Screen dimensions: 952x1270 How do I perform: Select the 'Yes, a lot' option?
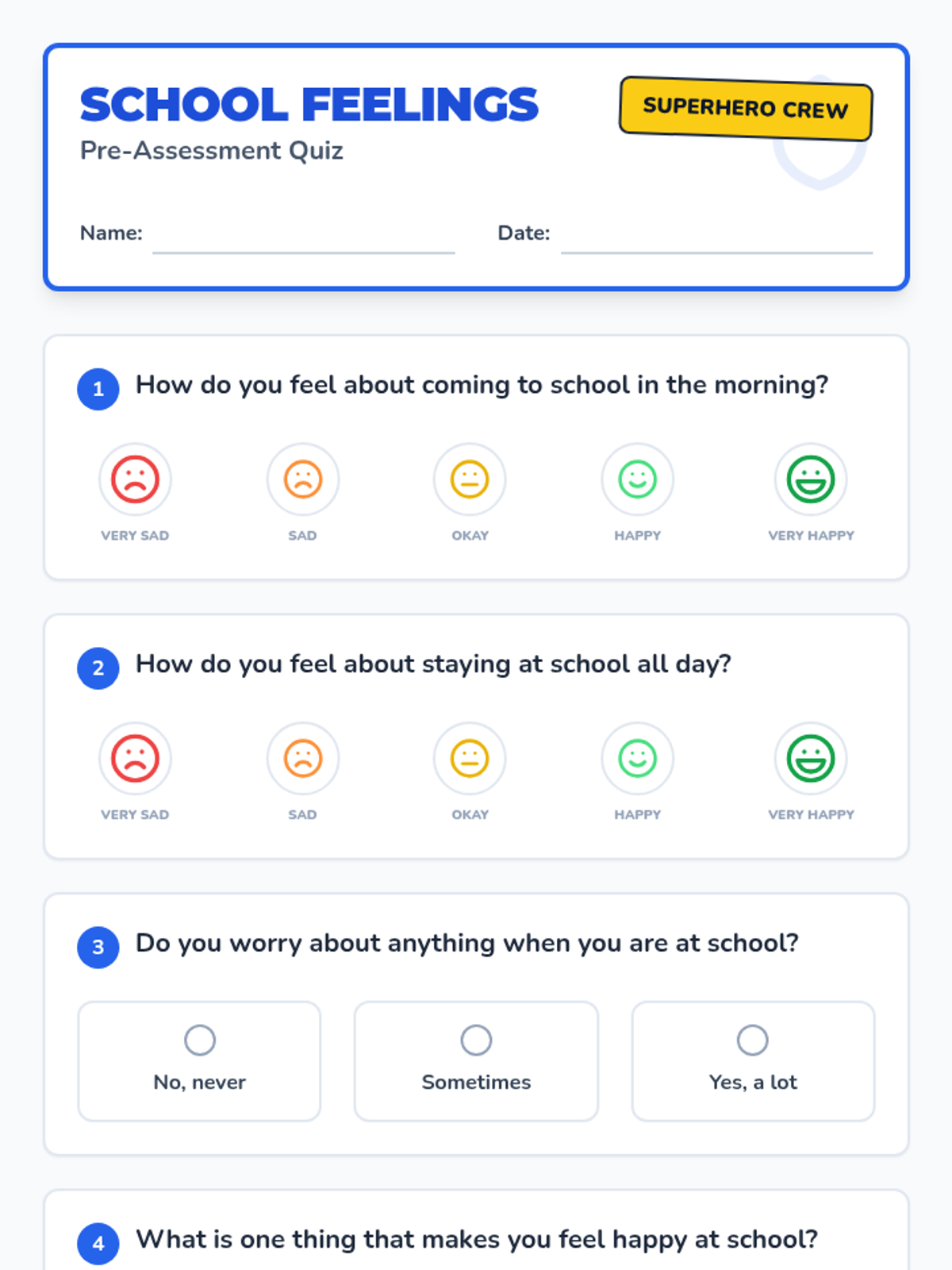click(x=753, y=1061)
